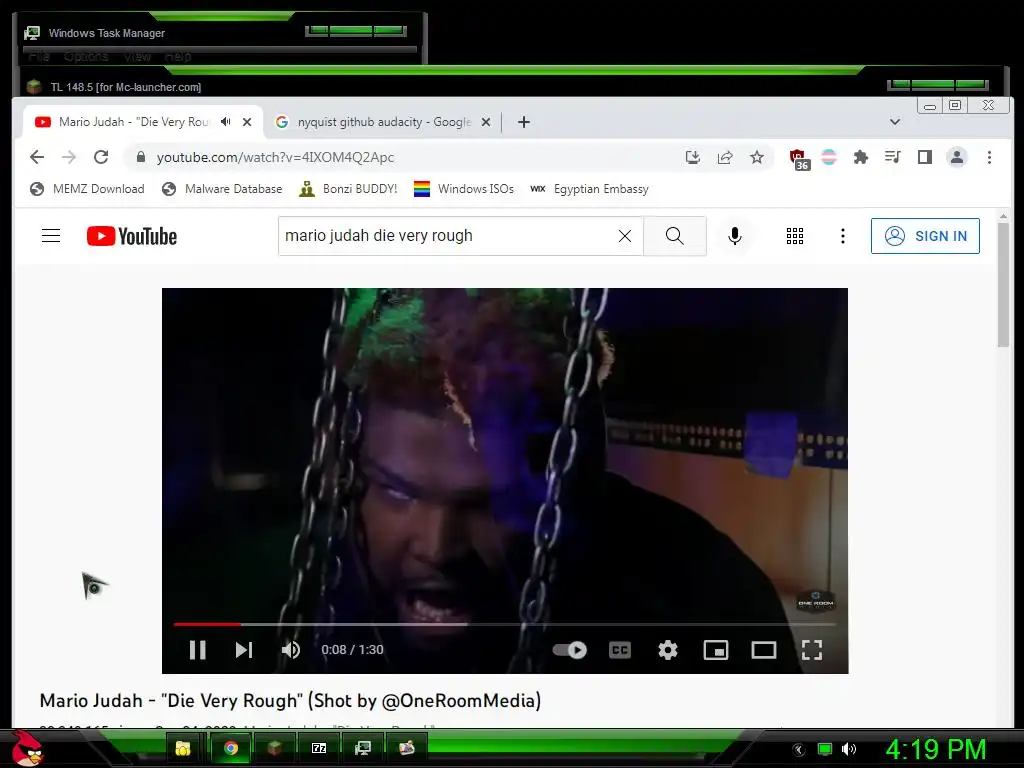Viewport: 1024px width, 768px height.
Task: Bookmark this tab with the star icon
Action: tap(756, 157)
